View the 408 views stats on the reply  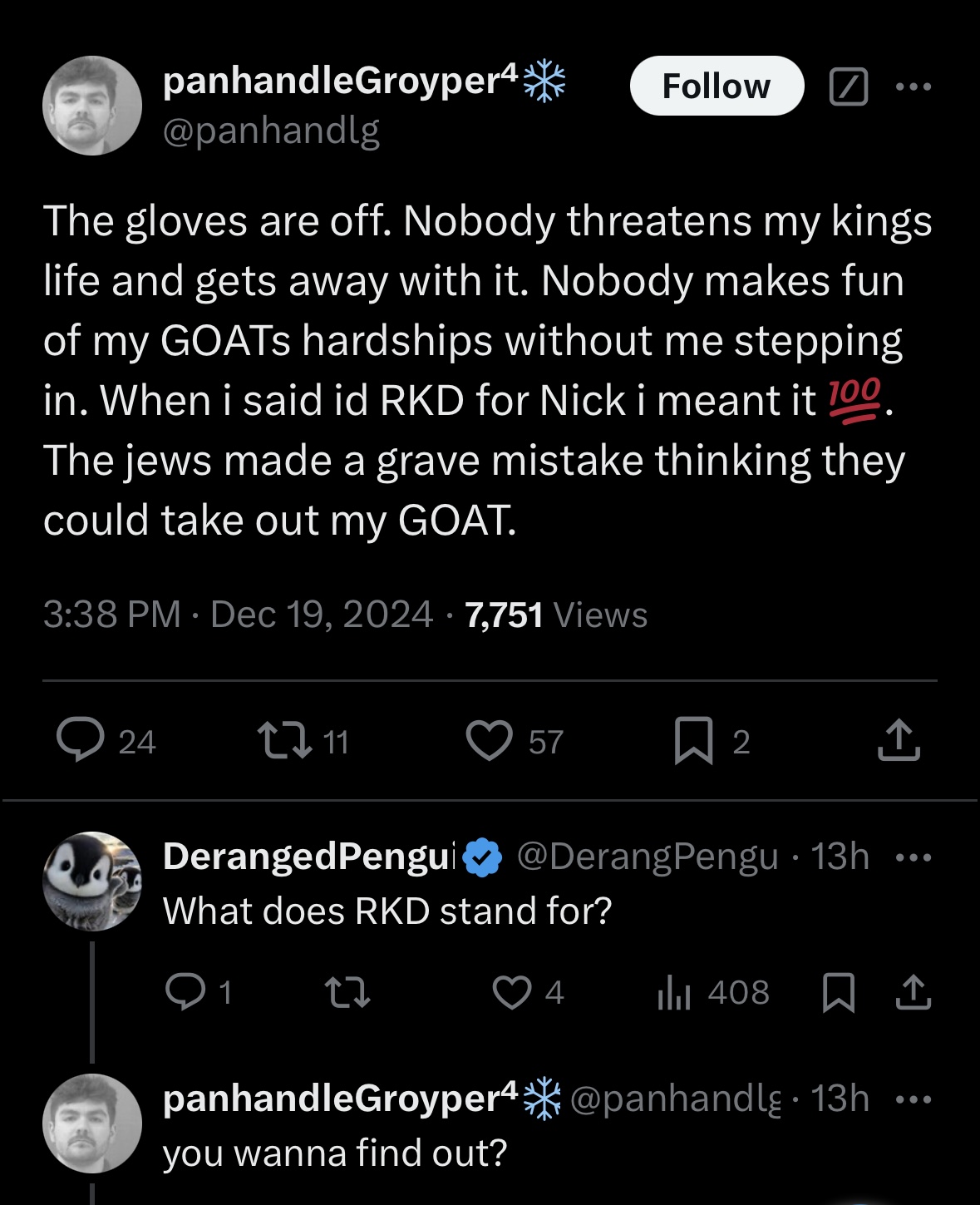click(x=713, y=992)
